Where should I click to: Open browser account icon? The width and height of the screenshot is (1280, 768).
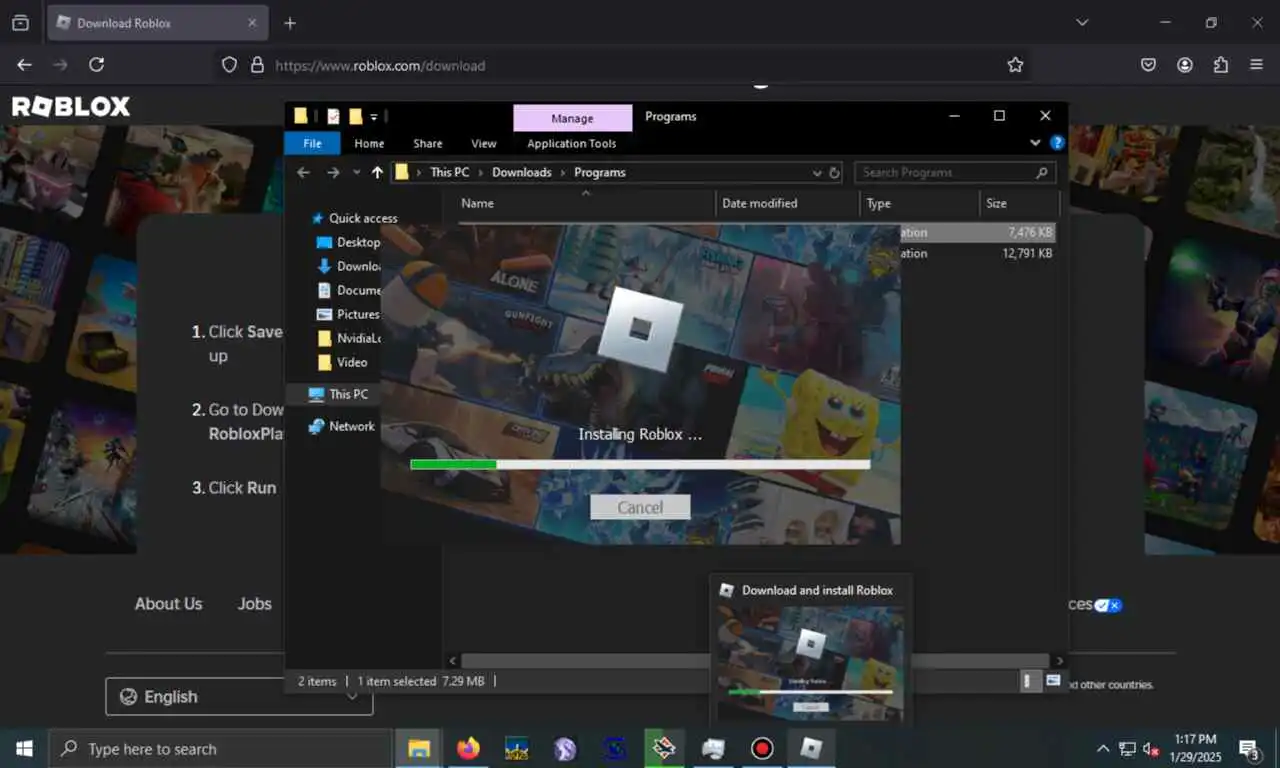tap(1185, 65)
